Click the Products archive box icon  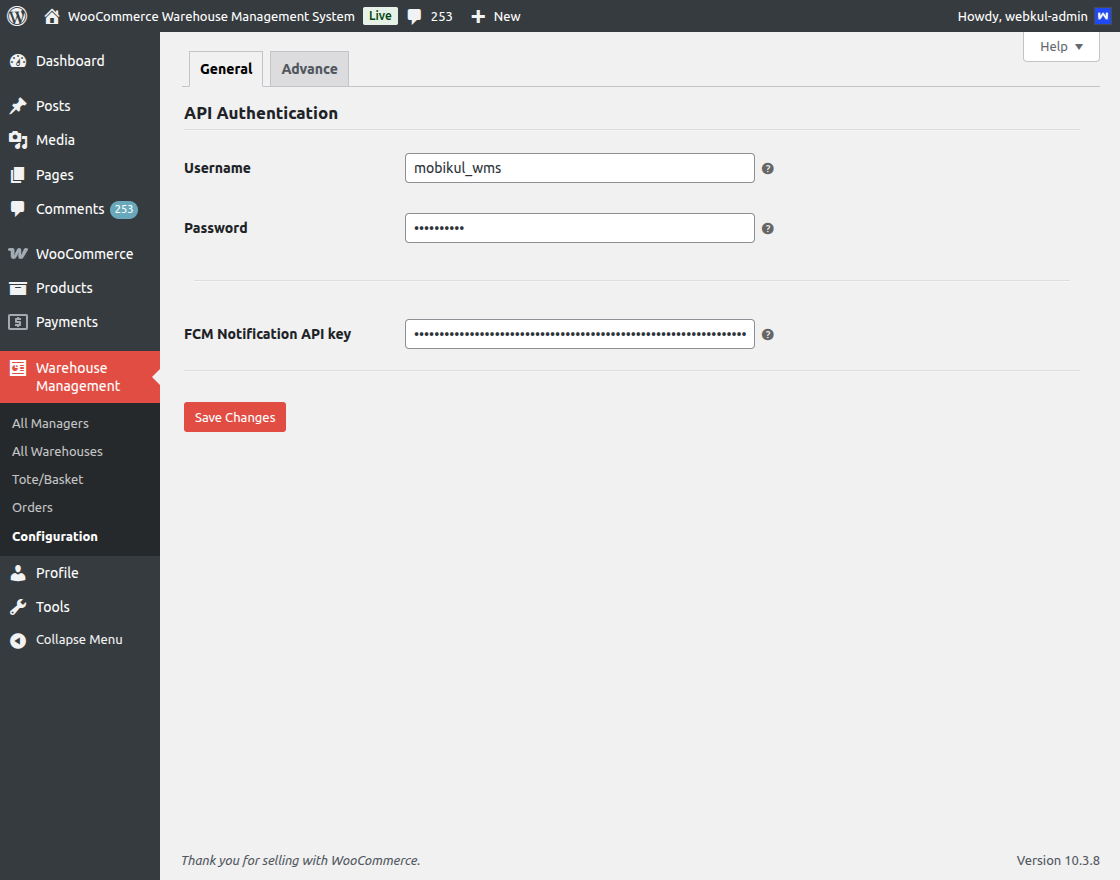(x=18, y=288)
